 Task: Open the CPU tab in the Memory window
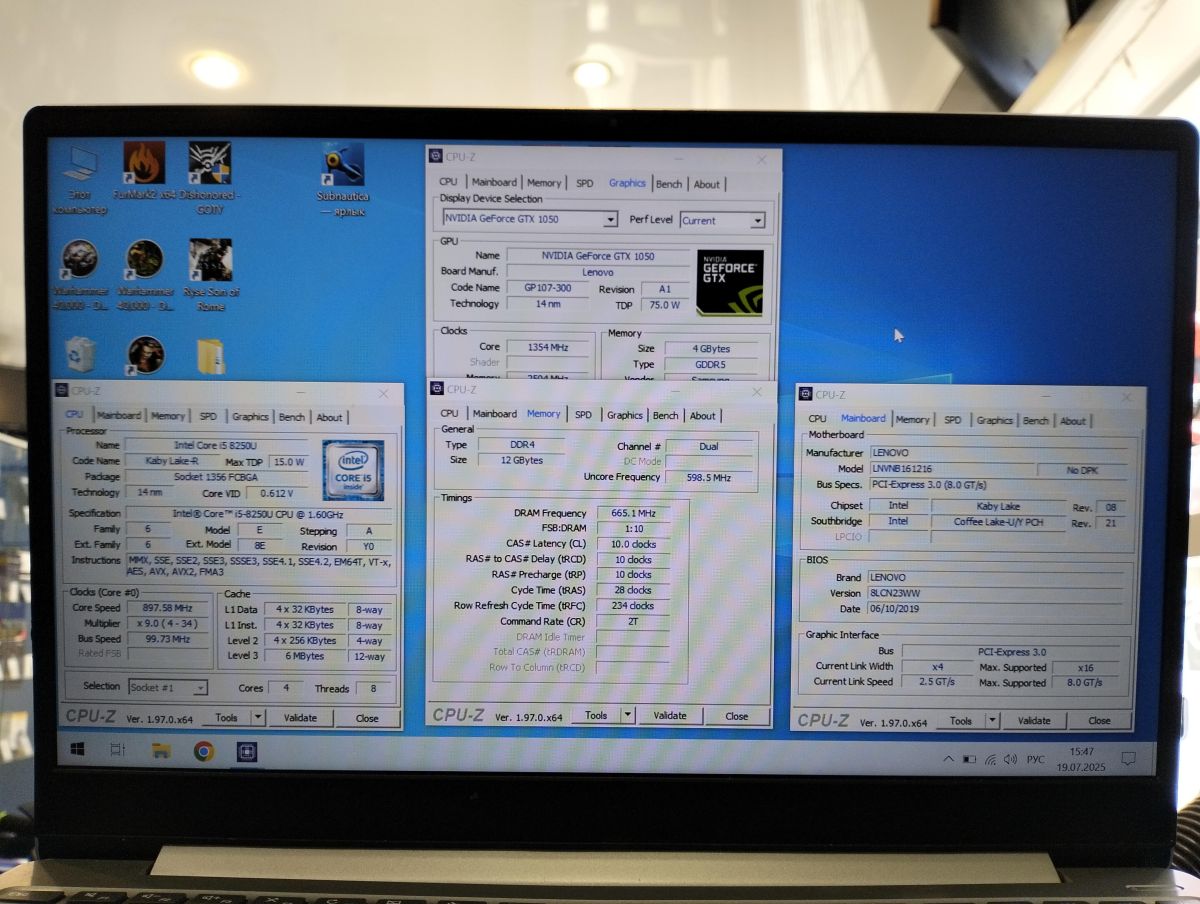click(449, 413)
